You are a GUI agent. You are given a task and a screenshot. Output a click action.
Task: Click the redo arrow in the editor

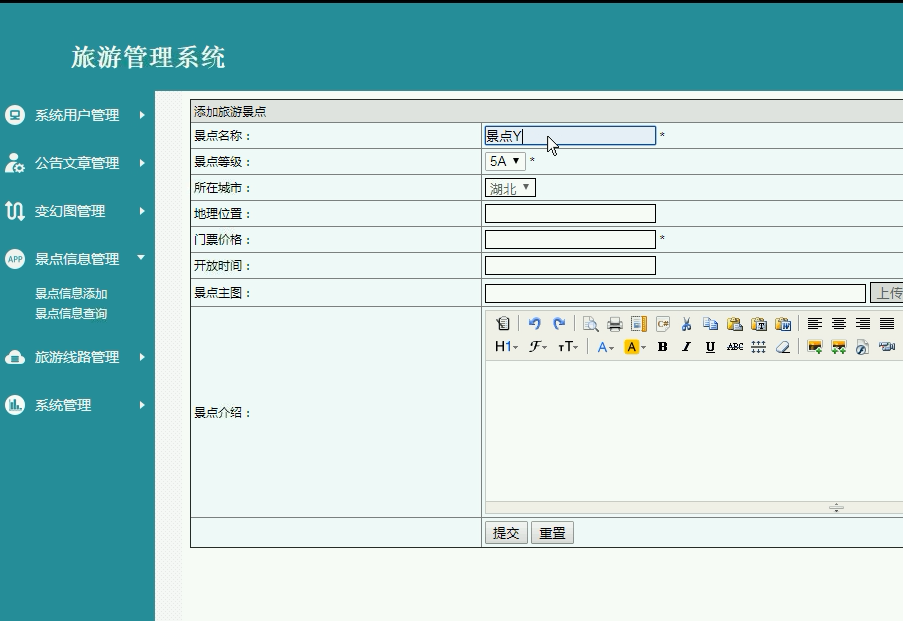pos(559,324)
